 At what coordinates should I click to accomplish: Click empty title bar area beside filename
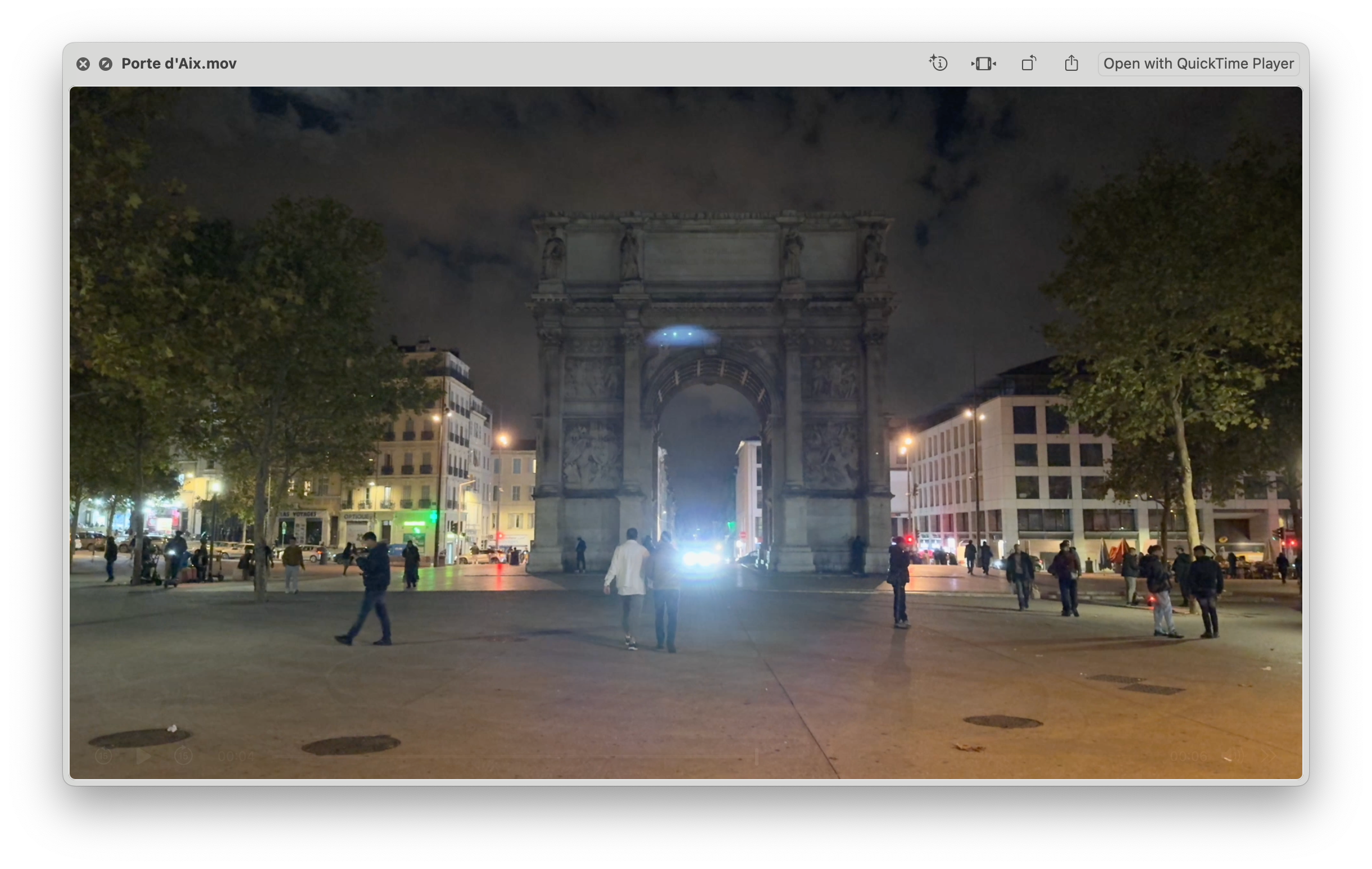[570, 64]
